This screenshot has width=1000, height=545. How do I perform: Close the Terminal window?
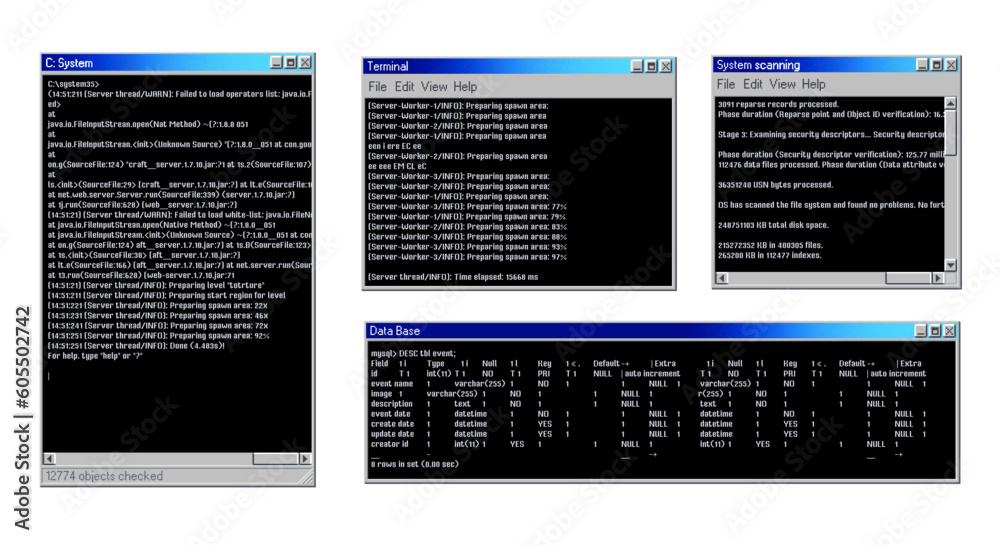(x=666, y=66)
